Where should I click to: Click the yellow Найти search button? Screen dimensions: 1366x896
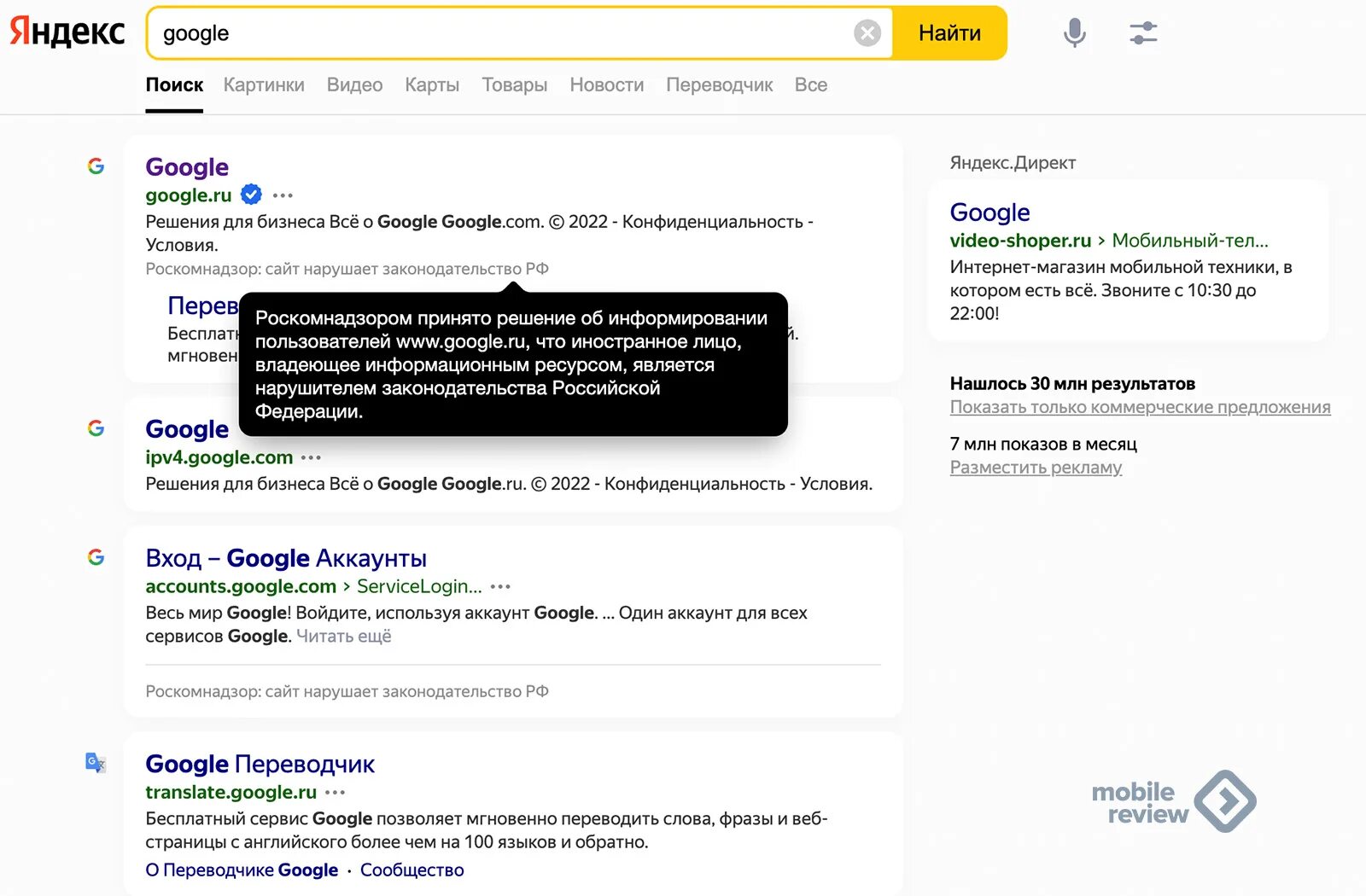(x=949, y=33)
